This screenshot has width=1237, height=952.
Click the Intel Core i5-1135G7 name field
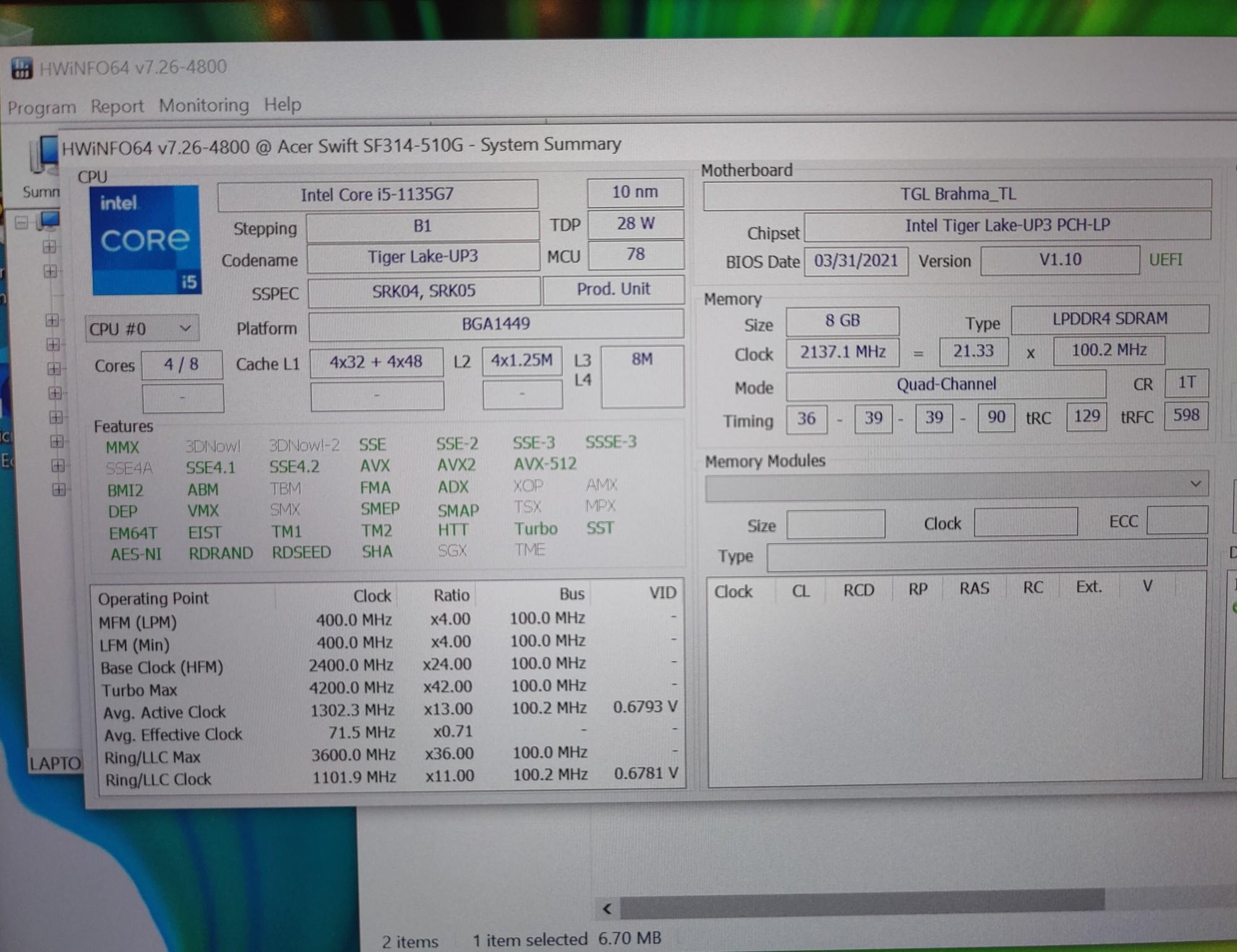(377, 195)
